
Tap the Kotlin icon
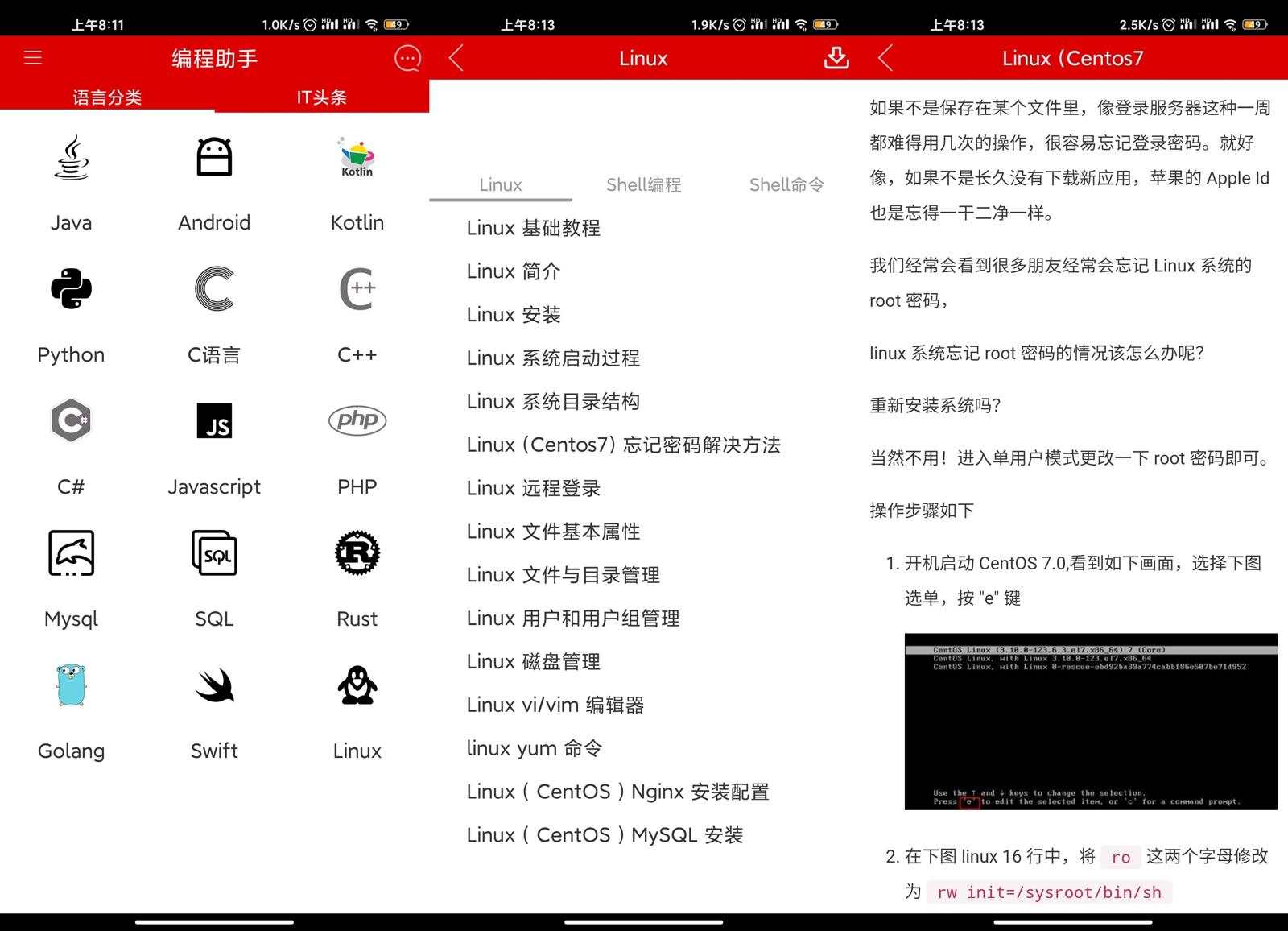[x=357, y=156]
